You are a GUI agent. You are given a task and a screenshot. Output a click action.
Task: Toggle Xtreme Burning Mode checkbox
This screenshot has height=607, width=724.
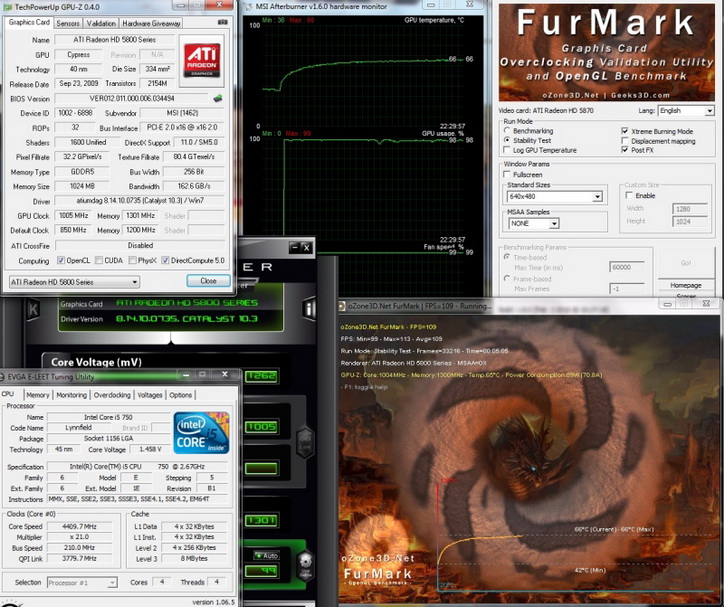coord(625,131)
